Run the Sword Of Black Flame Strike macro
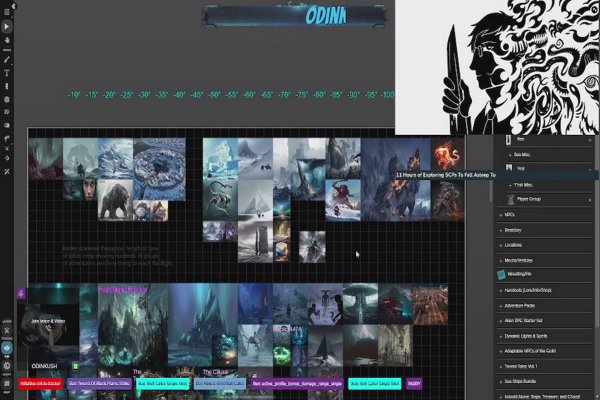 (99, 383)
